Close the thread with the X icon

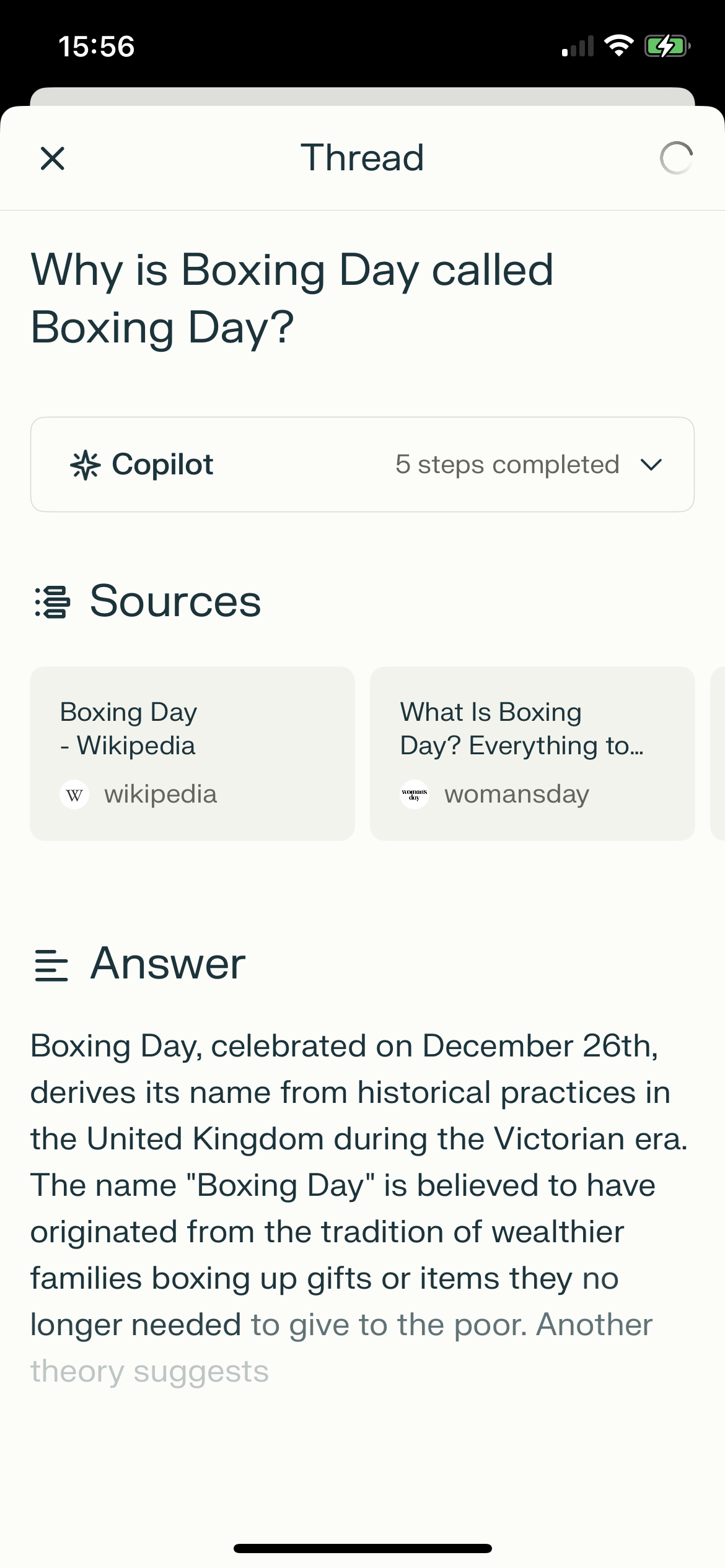pos(53,159)
